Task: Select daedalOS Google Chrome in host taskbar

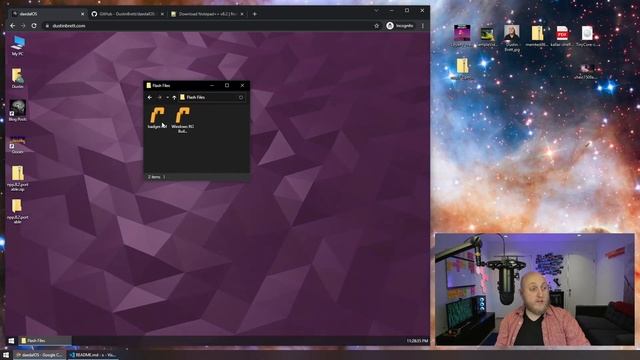Action: pos(40,355)
